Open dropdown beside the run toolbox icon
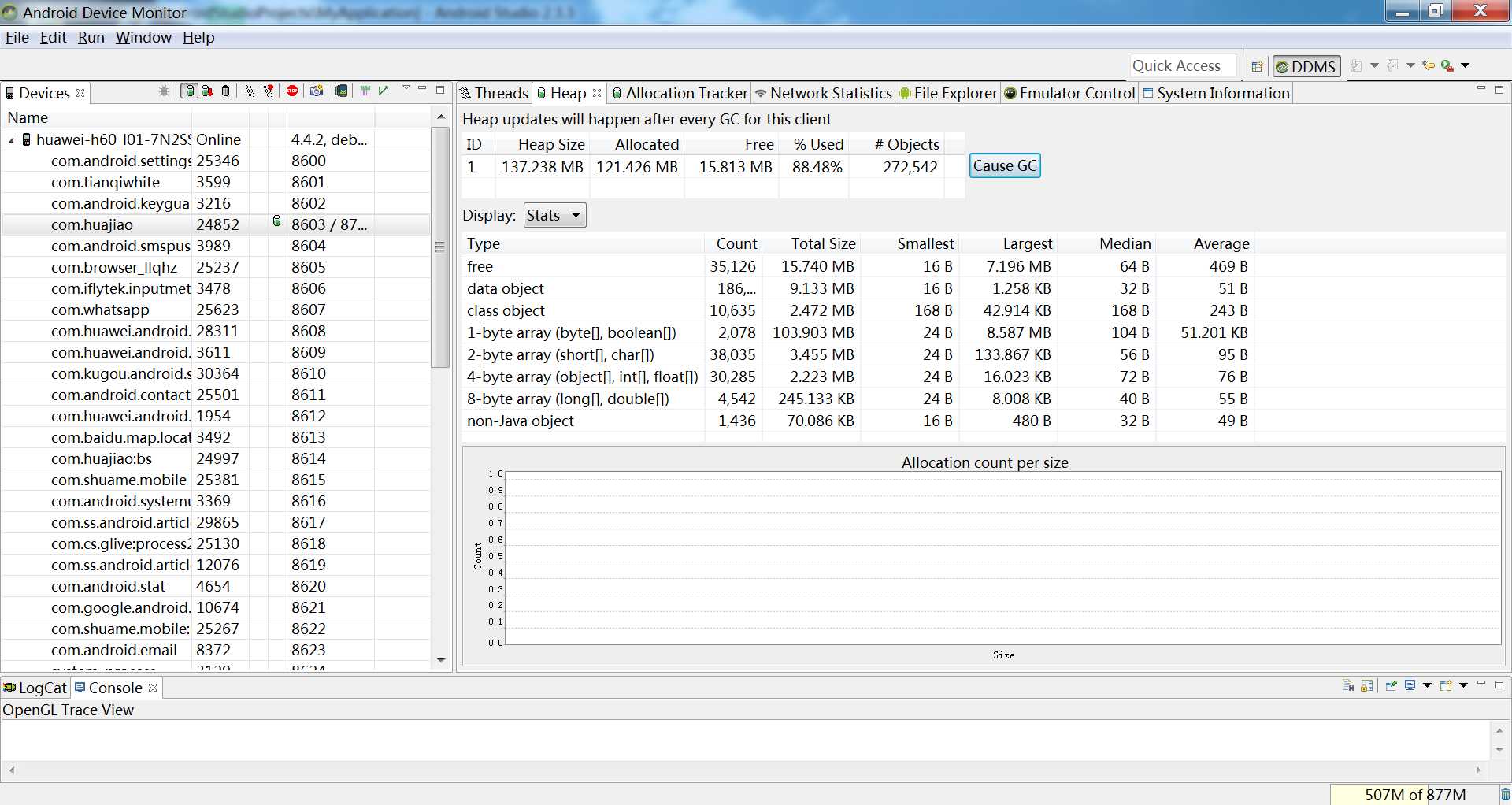1512x805 pixels. tap(1466, 65)
